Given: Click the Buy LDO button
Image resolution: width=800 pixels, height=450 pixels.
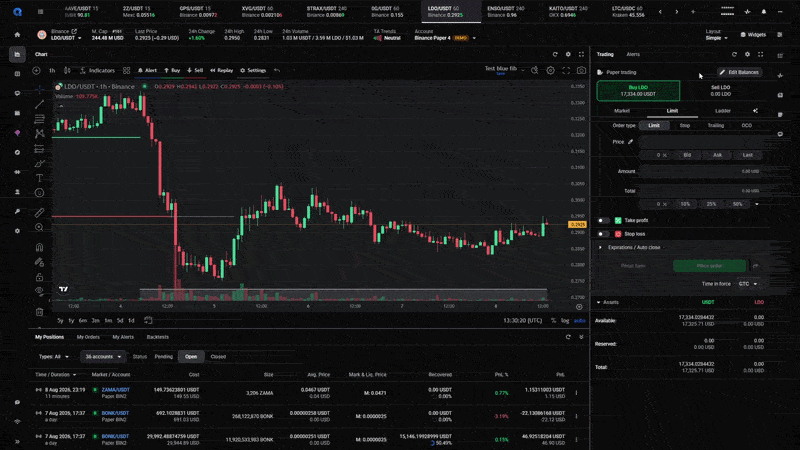Looking at the screenshot, I should pos(638,91).
